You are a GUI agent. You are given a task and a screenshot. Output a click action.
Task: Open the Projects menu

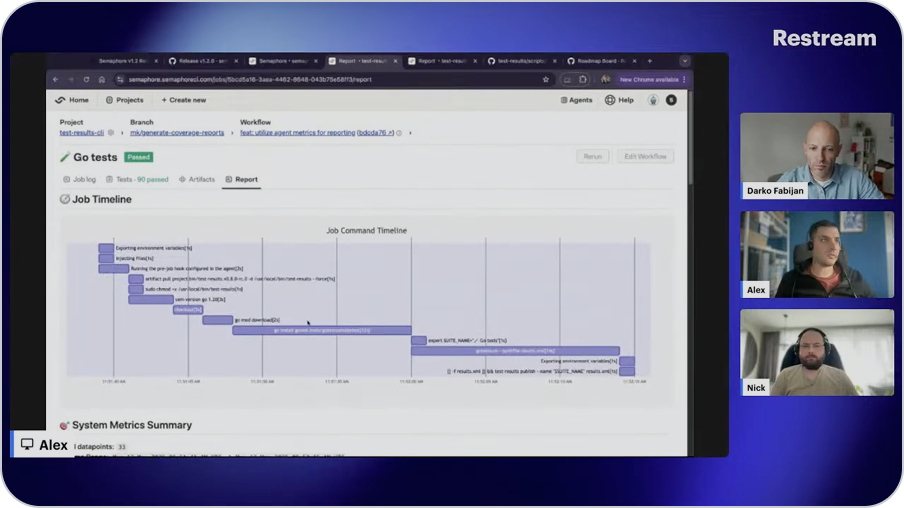[x=125, y=100]
